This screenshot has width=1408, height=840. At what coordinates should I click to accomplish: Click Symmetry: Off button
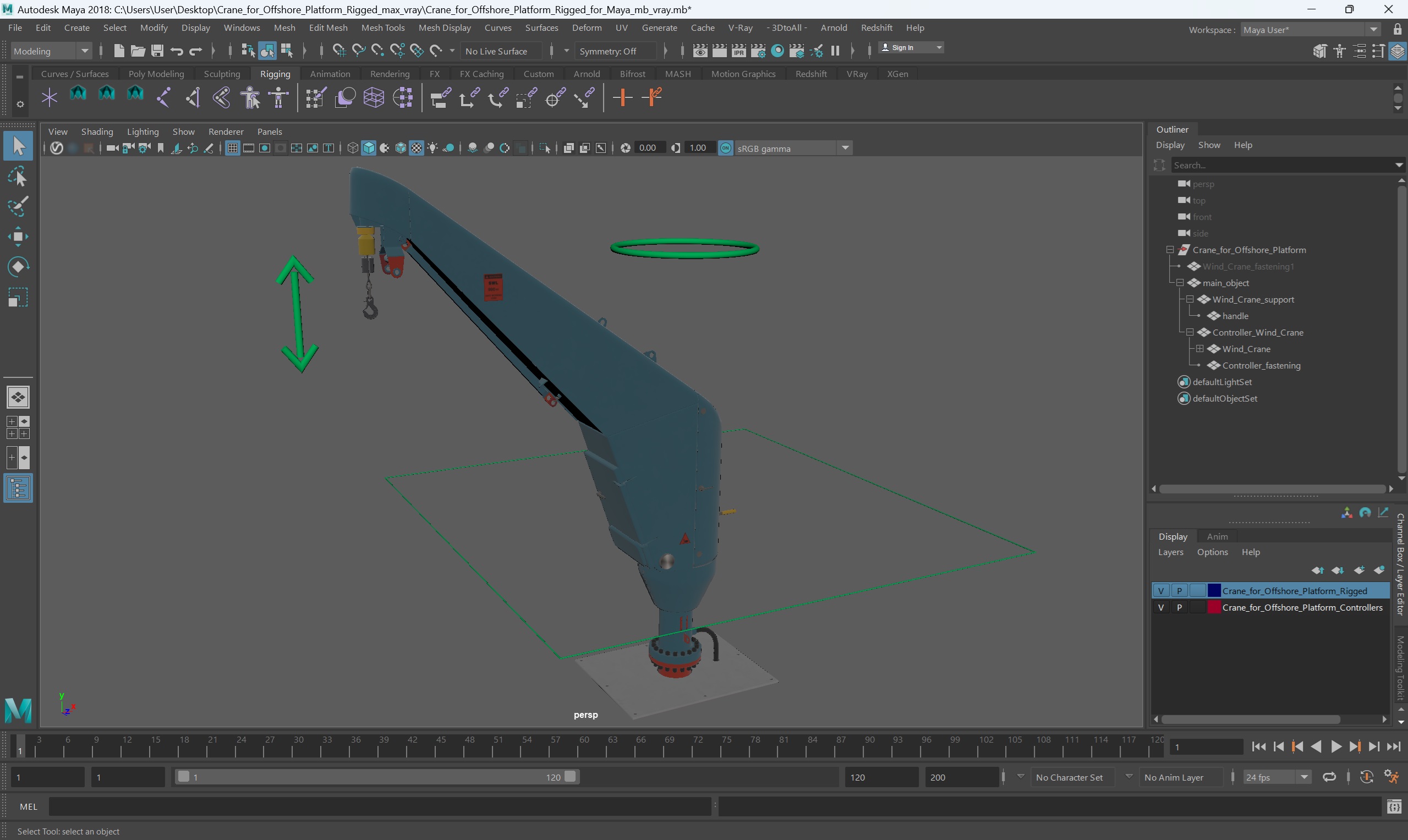tap(615, 51)
